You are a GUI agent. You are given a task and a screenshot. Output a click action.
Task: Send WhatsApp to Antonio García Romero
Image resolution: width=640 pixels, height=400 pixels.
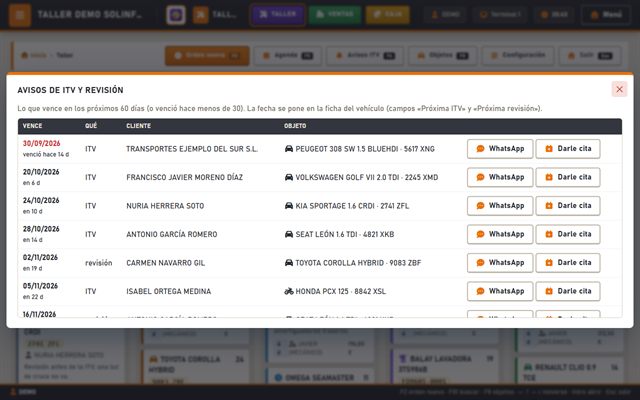tap(500, 234)
